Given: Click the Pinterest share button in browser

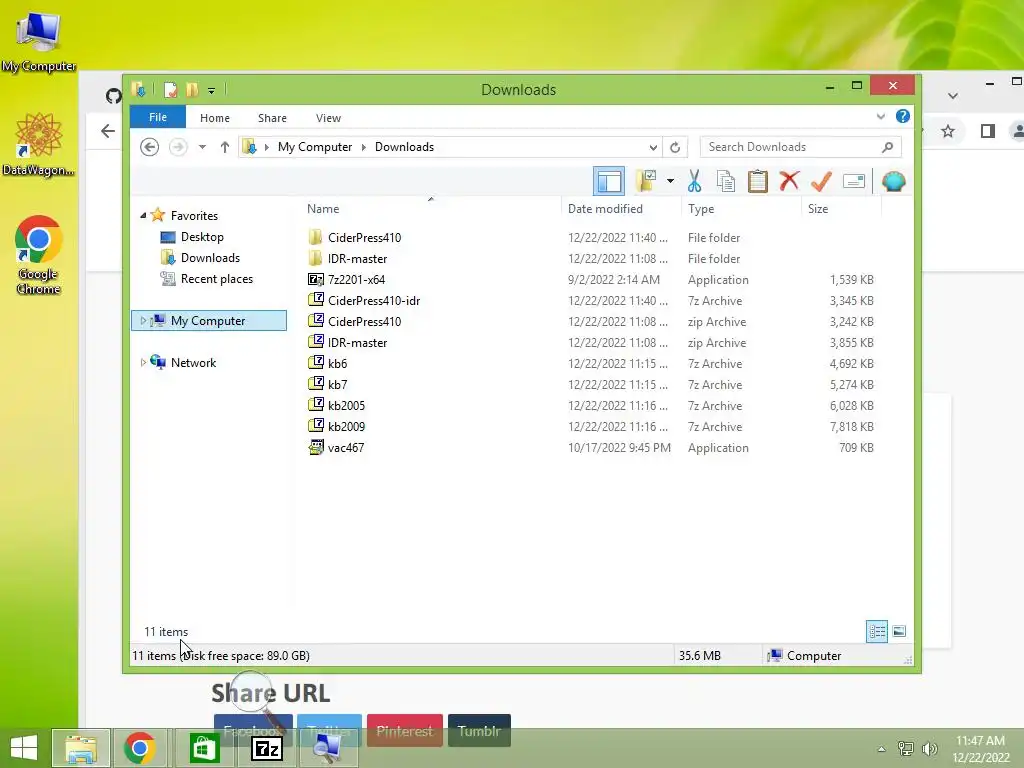Looking at the screenshot, I should click(405, 731).
